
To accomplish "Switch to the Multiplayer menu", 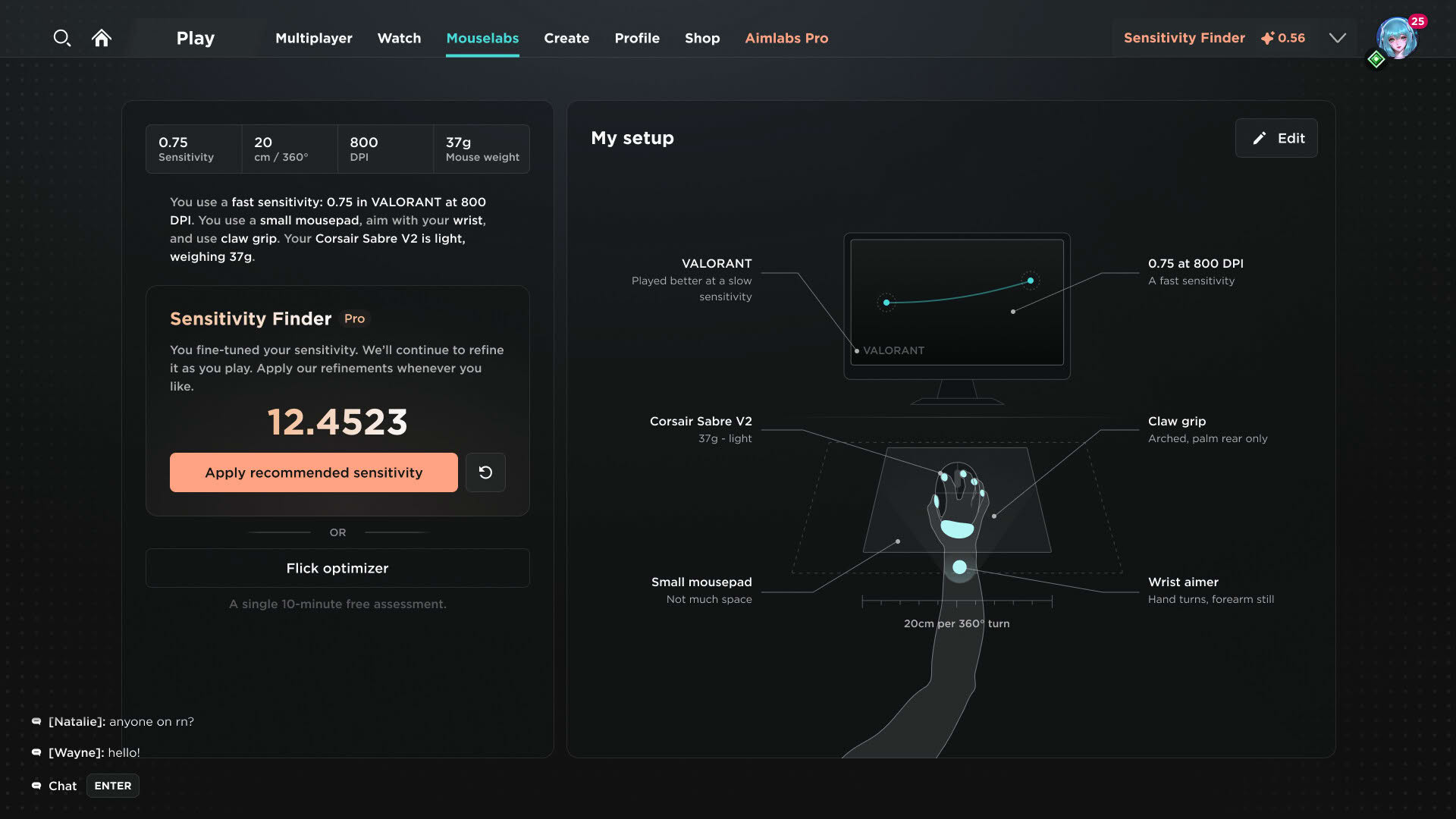I will 313,38.
